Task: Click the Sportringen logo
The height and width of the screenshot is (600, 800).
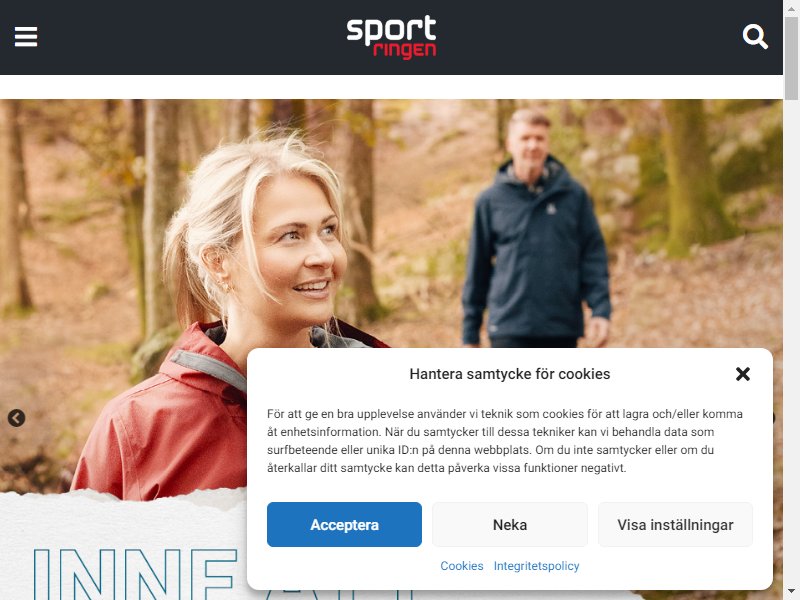Action: pos(391,37)
